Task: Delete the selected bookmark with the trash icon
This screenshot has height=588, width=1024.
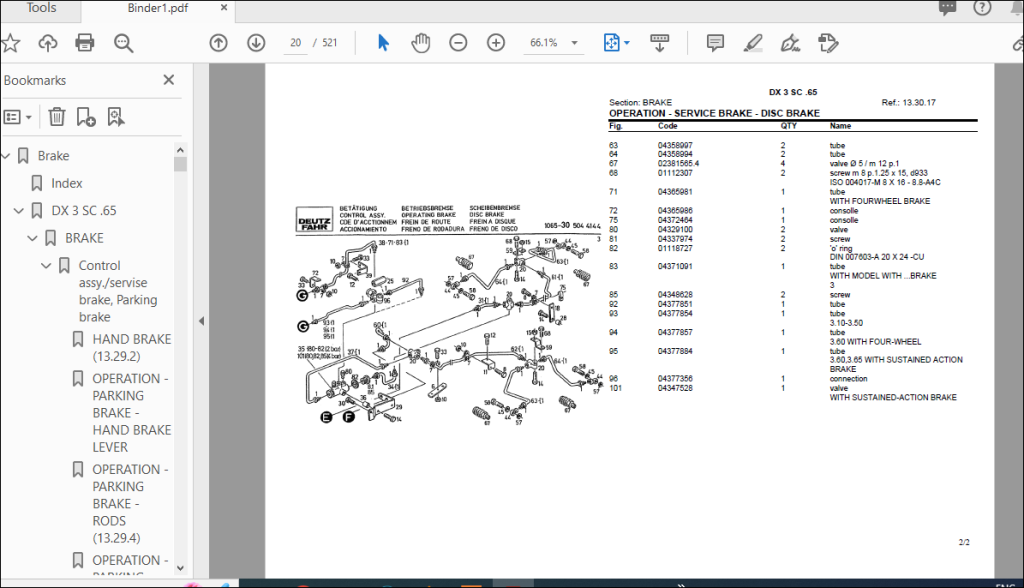Action: pos(57,117)
